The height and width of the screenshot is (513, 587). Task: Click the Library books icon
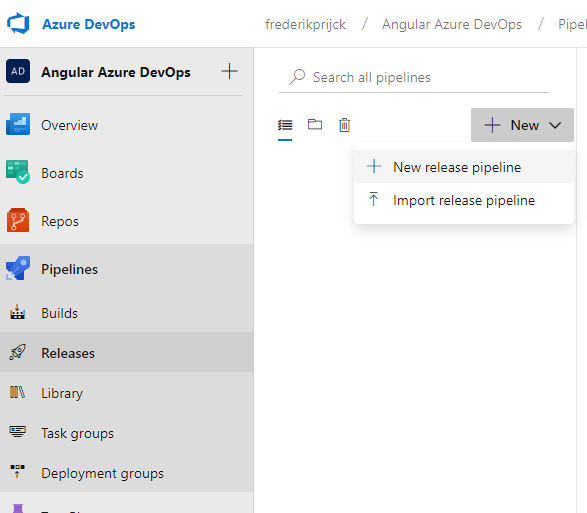coord(17,392)
